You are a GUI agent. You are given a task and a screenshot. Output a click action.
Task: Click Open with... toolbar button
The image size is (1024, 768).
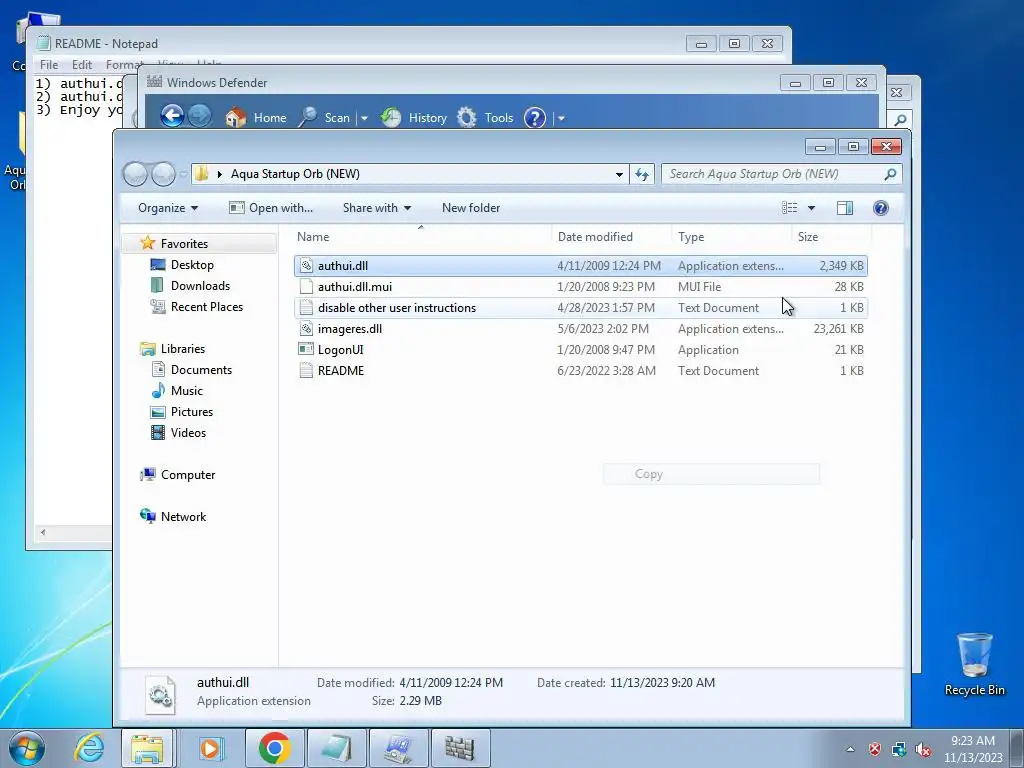270,208
